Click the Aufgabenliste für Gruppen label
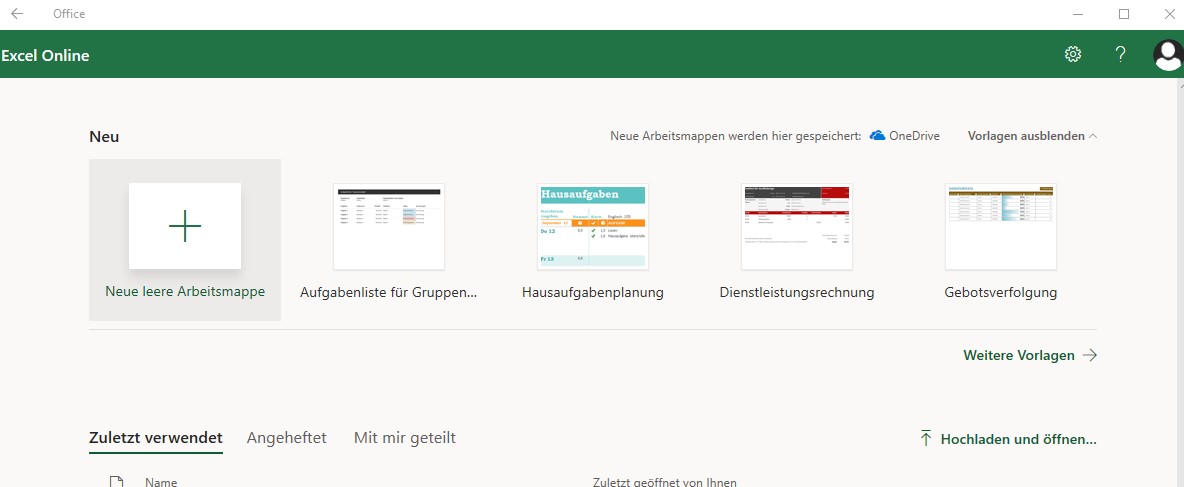Viewport: 1184px width, 487px height. (x=389, y=293)
